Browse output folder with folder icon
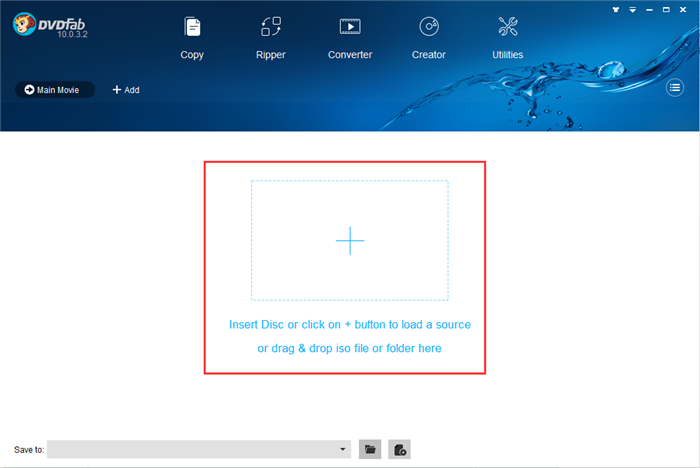Image resolution: width=700 pixels, height=468 pixels. tap(371, 450)
